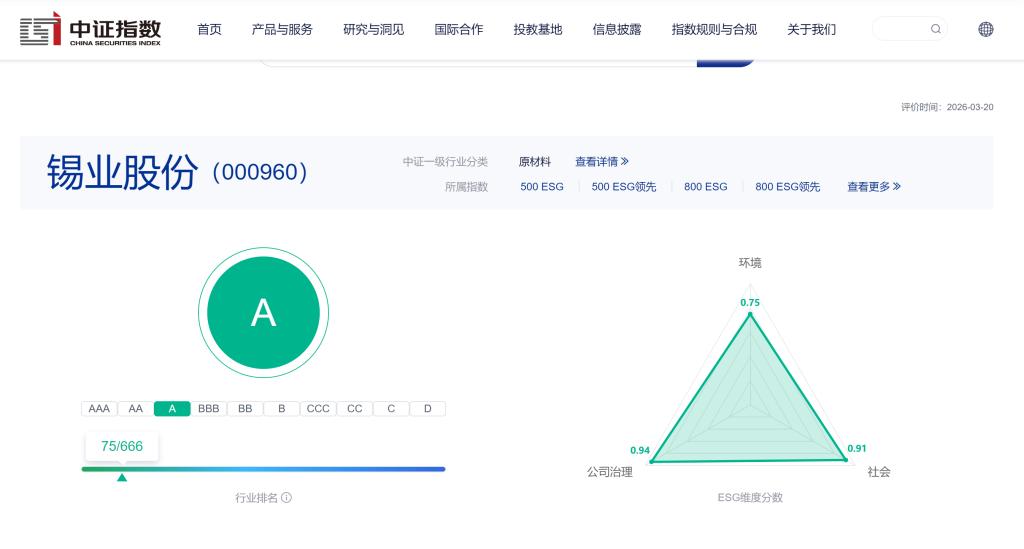1024x549 pixels.
Task: Click the industry ranking info icon
Action: coord(287,498)
